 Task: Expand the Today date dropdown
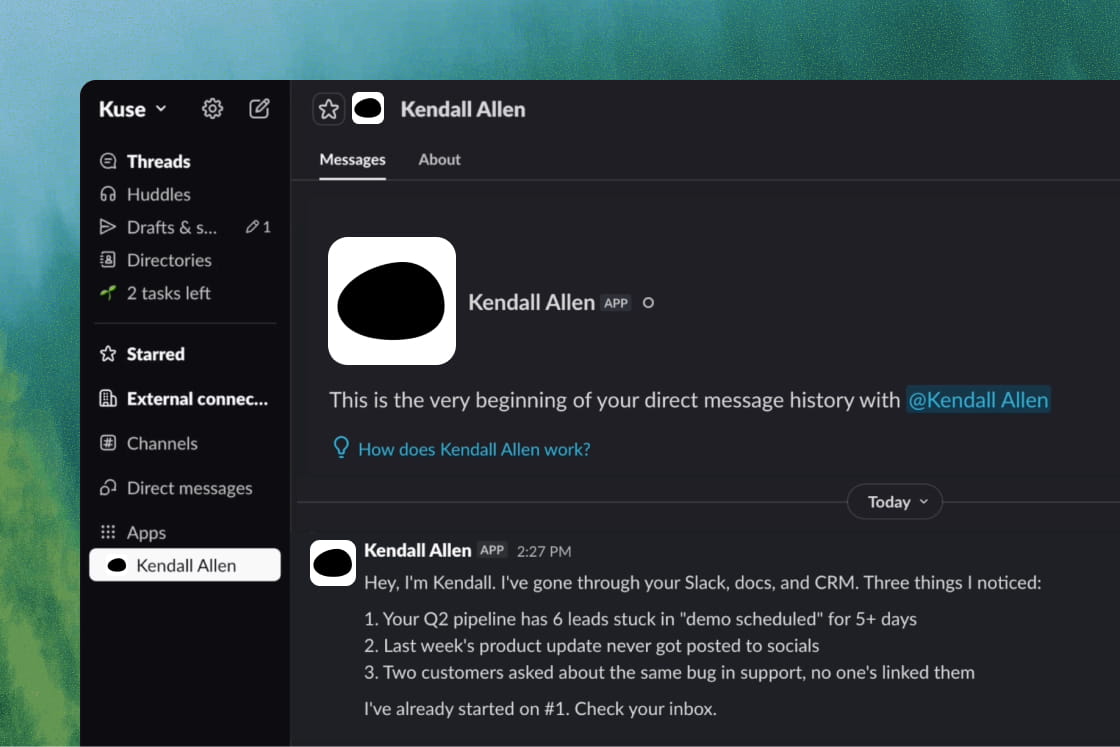click(x=895, y=502)
